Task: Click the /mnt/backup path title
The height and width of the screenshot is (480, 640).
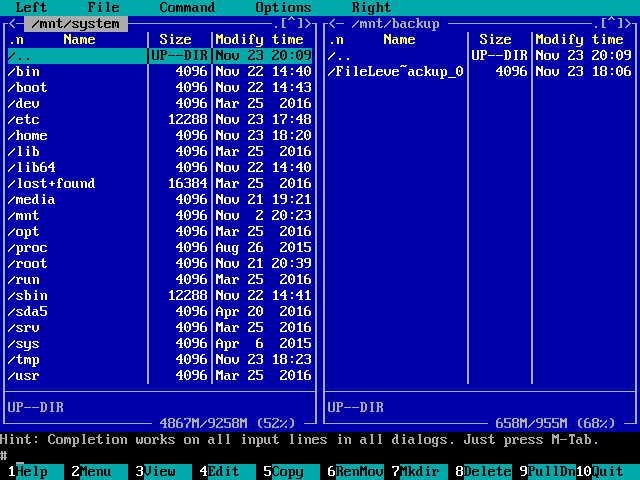Action: [395, 24]
